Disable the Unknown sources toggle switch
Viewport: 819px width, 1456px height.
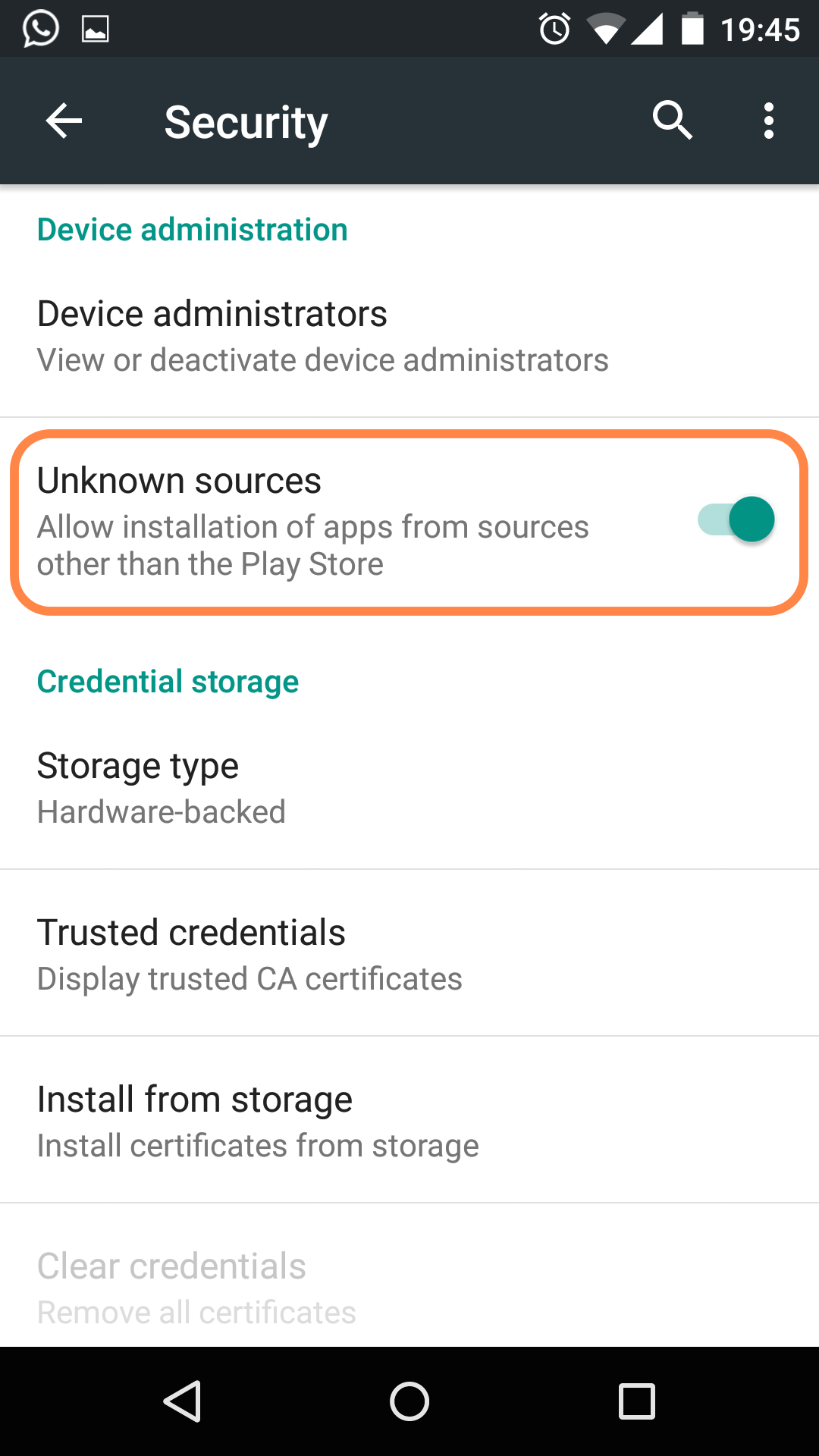pyautogui.click(x=736, y=520)
